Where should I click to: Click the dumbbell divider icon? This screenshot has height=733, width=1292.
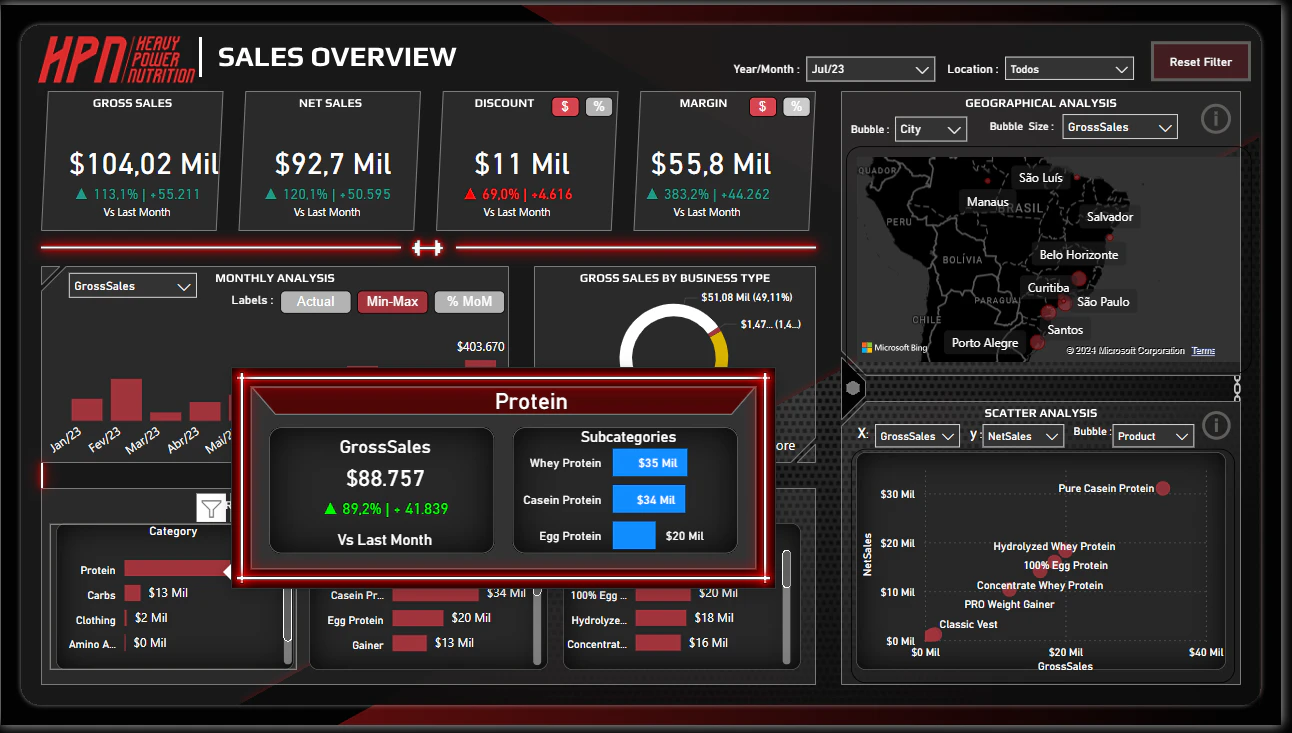pyautogui.click(x=428, y=248)
